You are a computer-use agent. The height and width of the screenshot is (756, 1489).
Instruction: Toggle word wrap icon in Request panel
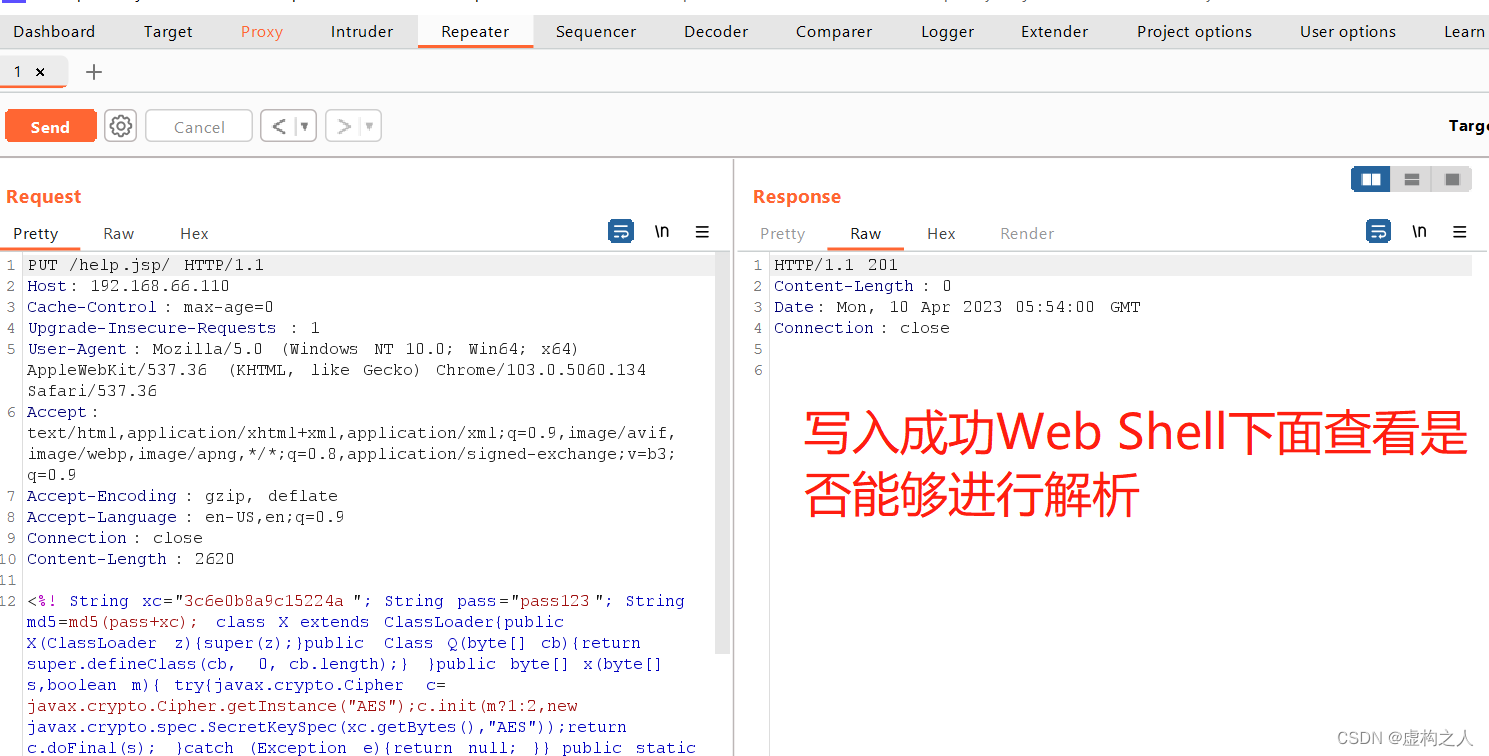tap(621, 232)
